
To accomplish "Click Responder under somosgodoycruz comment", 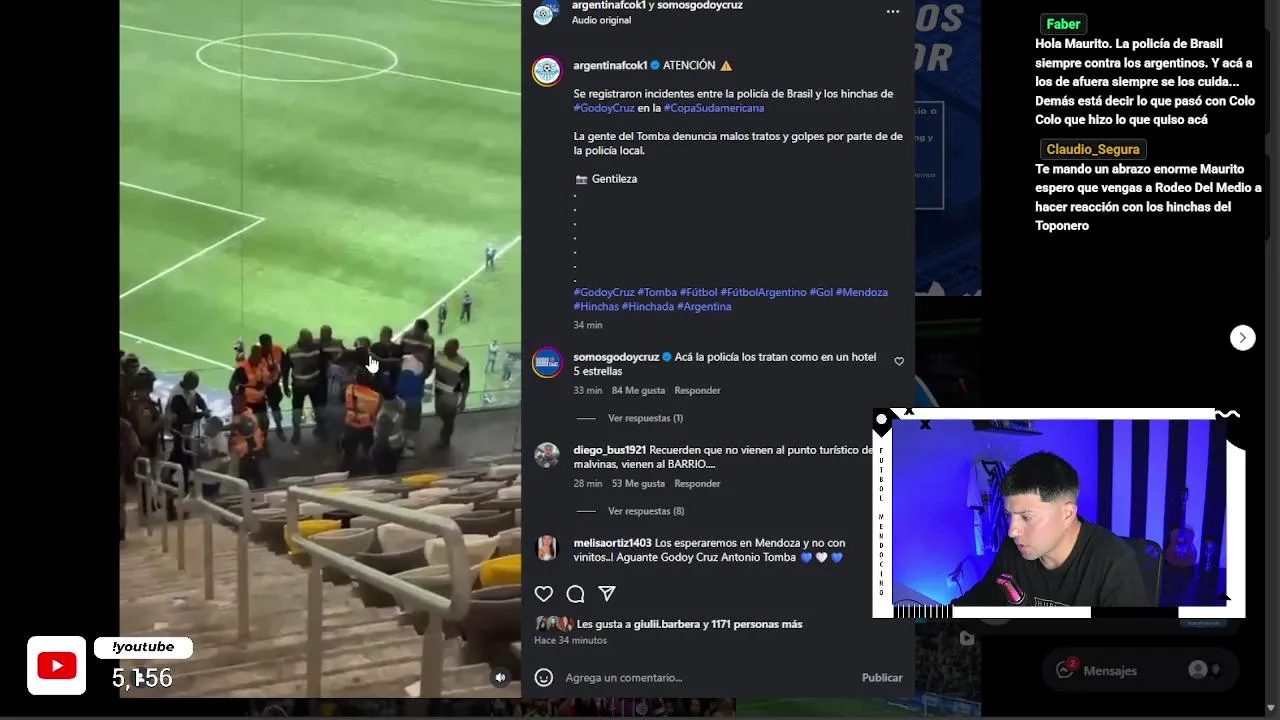I will coord(697,390).
